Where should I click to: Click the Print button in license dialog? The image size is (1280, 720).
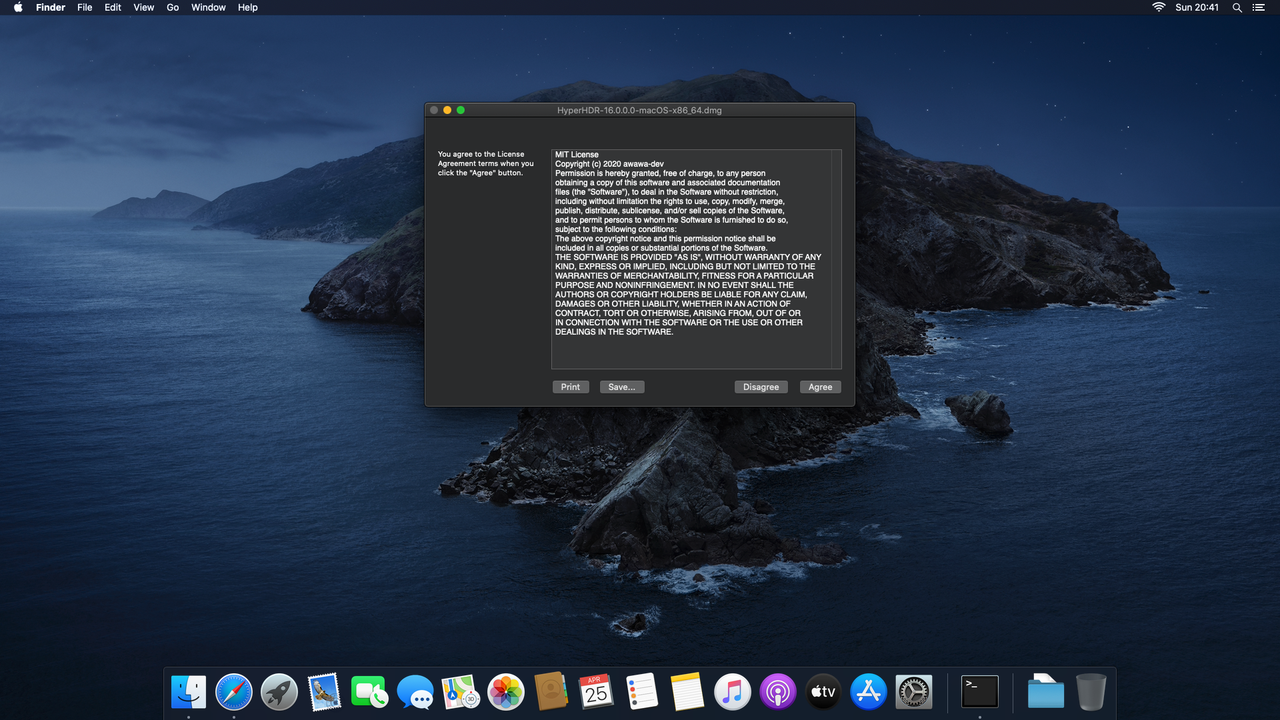coord(570,387)
